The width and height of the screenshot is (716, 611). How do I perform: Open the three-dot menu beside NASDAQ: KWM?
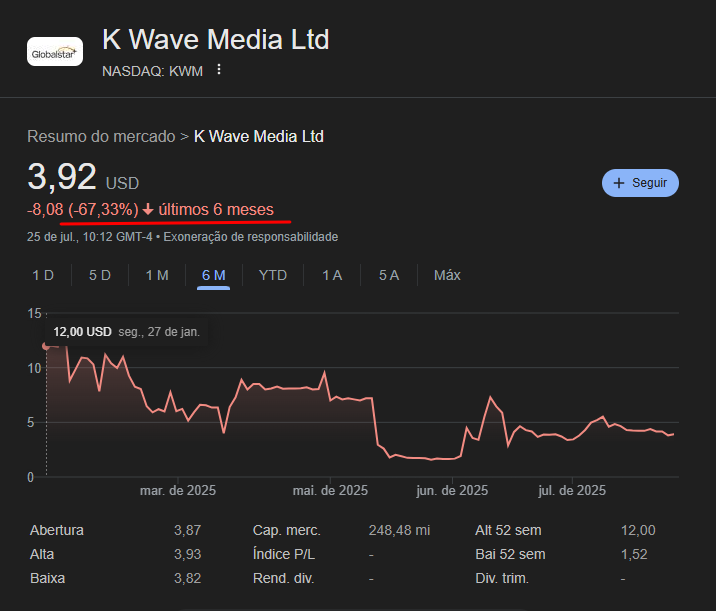[x=219, y=69]
